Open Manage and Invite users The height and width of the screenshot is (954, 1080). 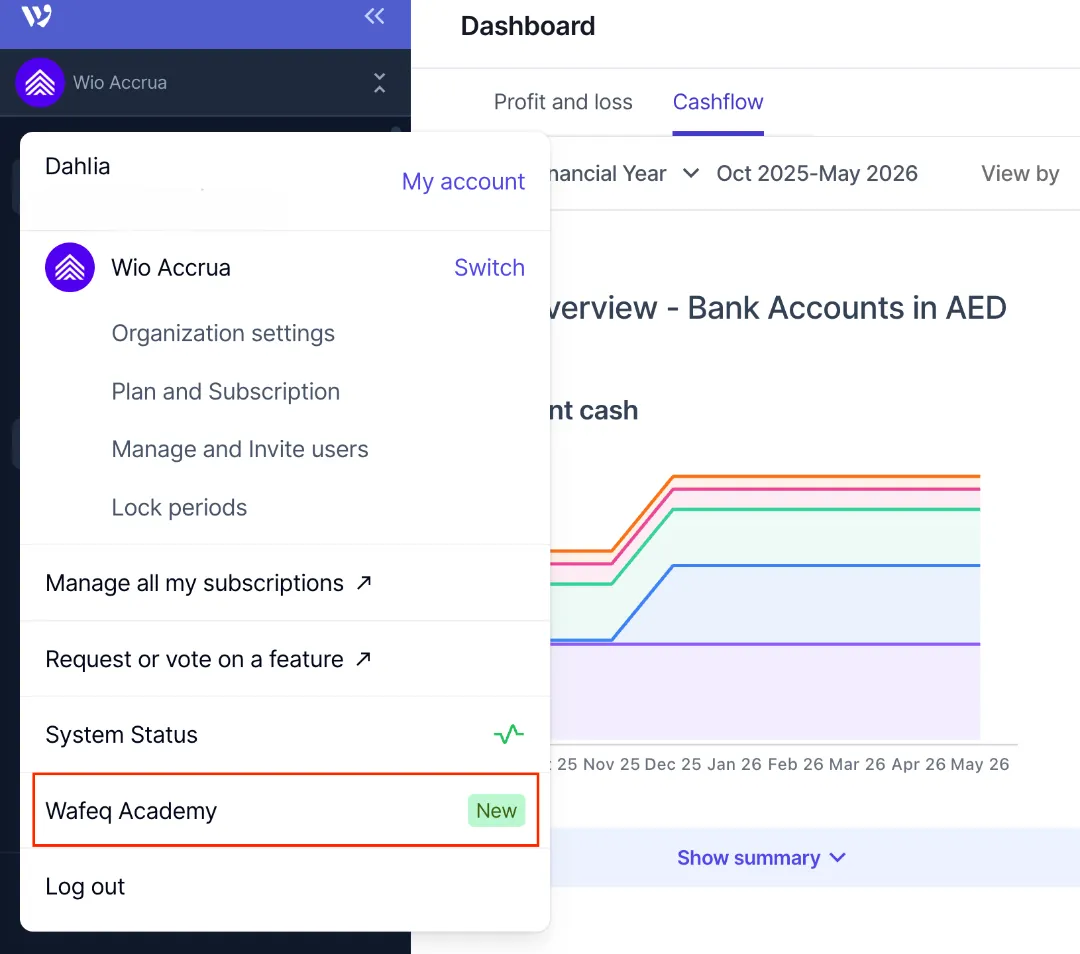click(240, 449)
